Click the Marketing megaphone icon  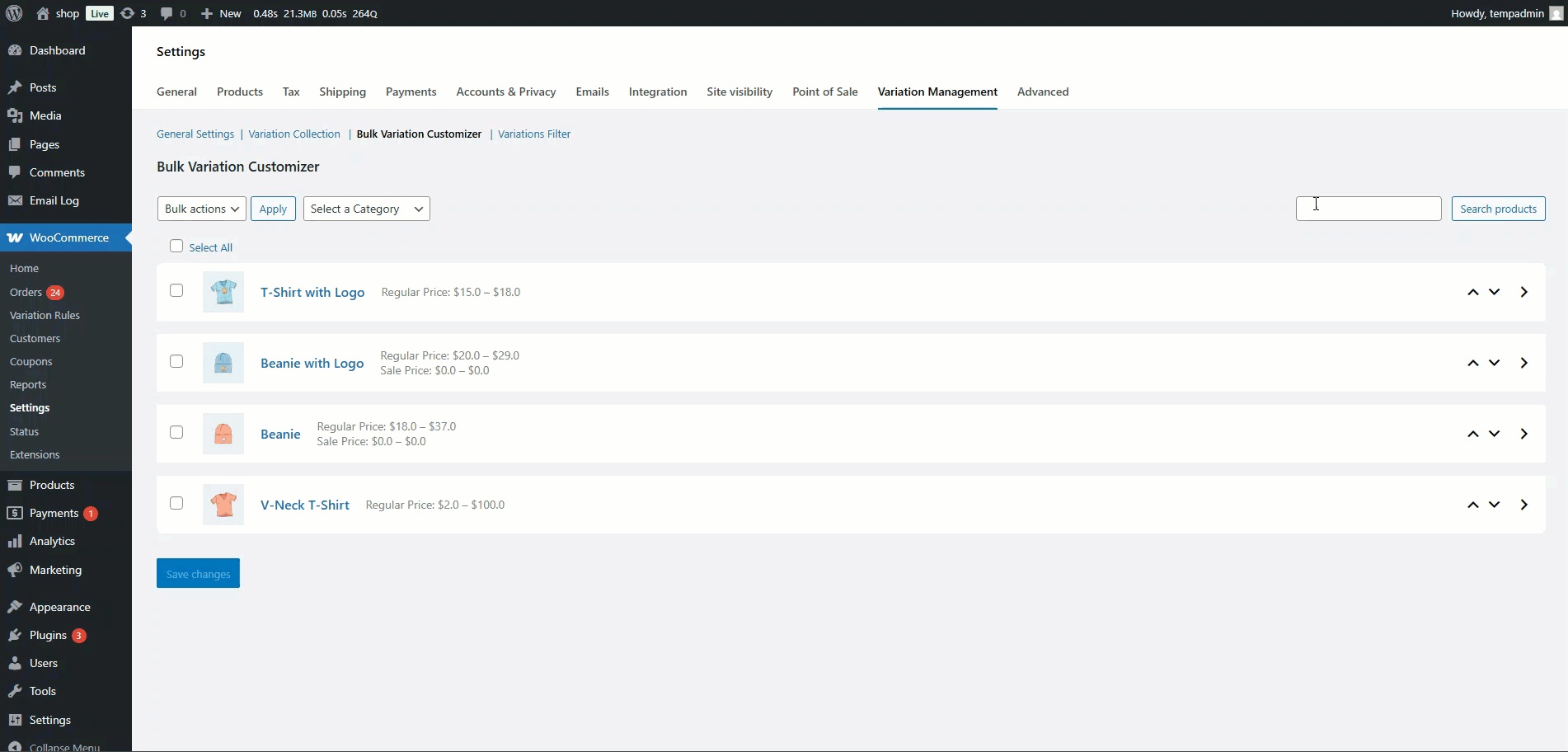pyautogui.click(x=15, y=570)
